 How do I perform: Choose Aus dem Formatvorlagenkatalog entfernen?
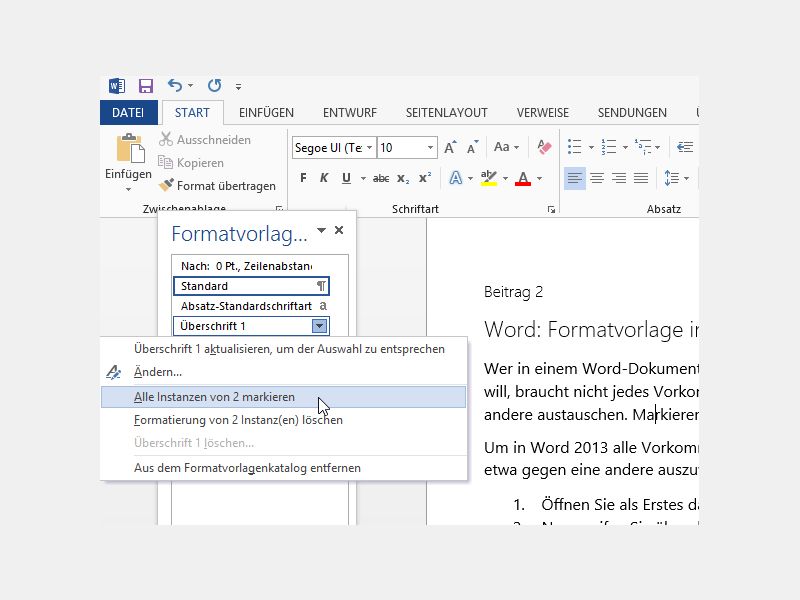284,468
